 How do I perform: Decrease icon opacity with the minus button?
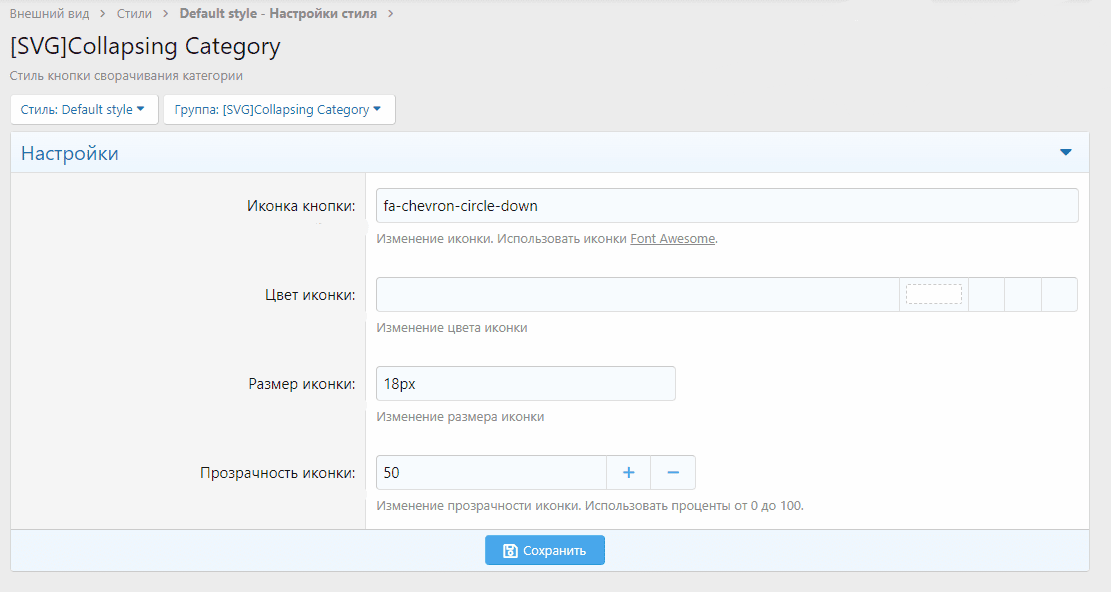tap(673, 472)
